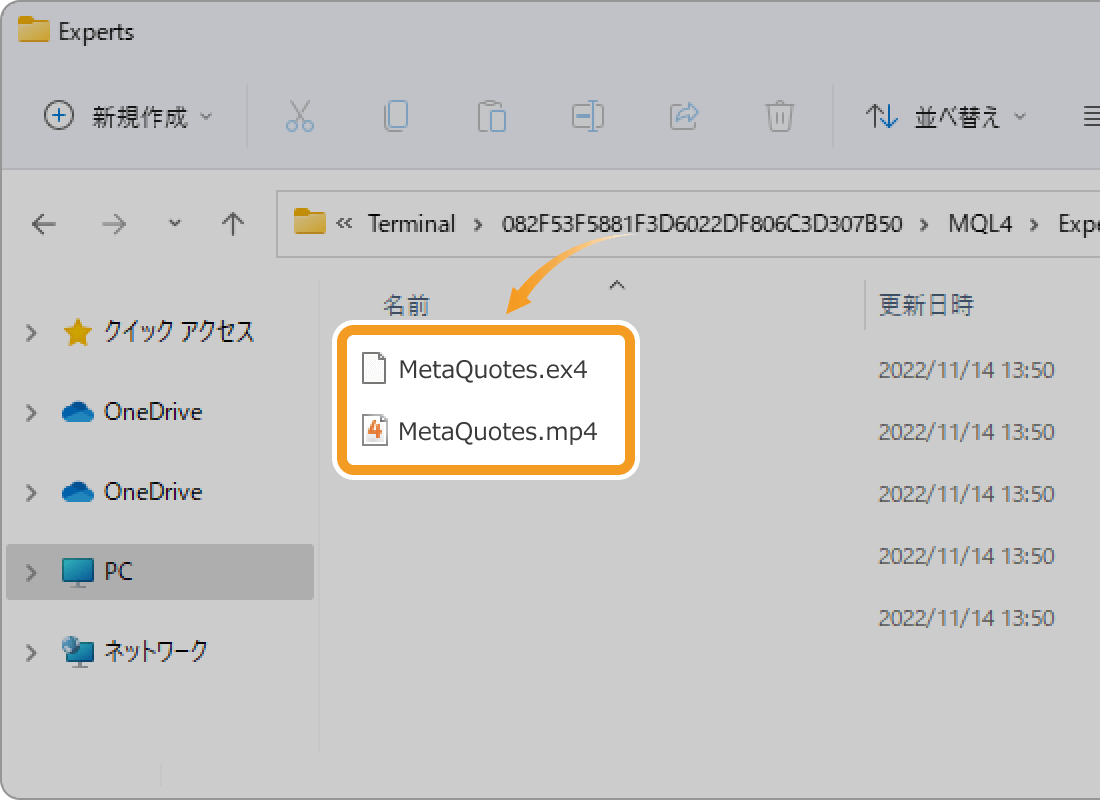
Task: Click the date beside MetaQuotes.ex4
Action: tap(967, 370)
